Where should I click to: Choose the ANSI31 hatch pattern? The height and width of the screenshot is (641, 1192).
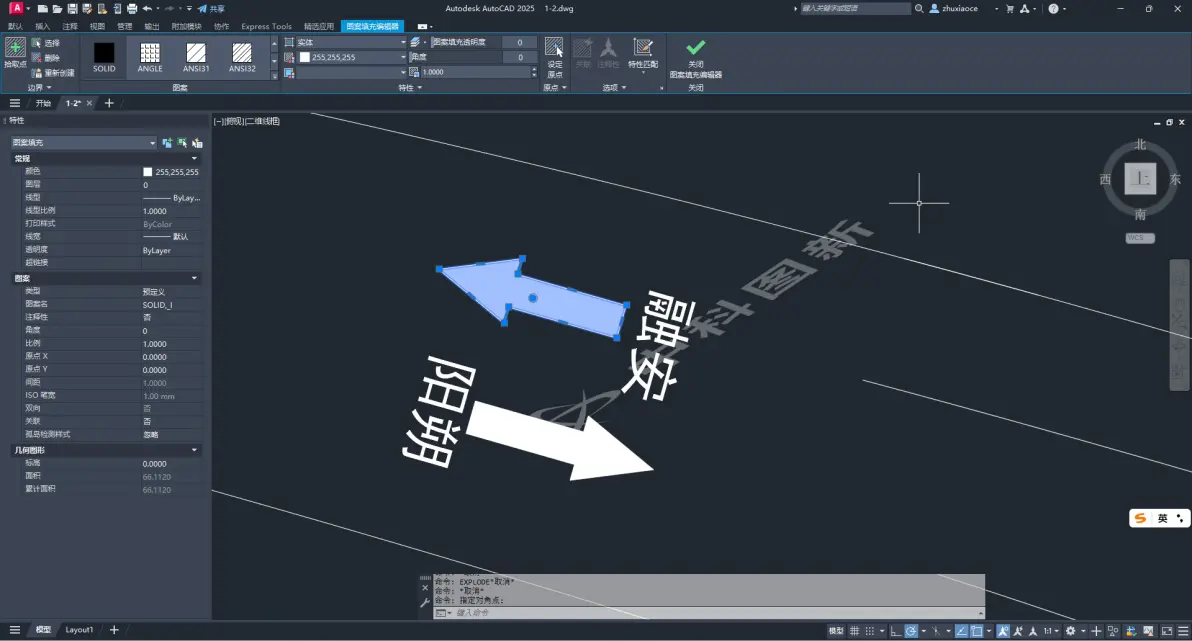tap(196, 57)
